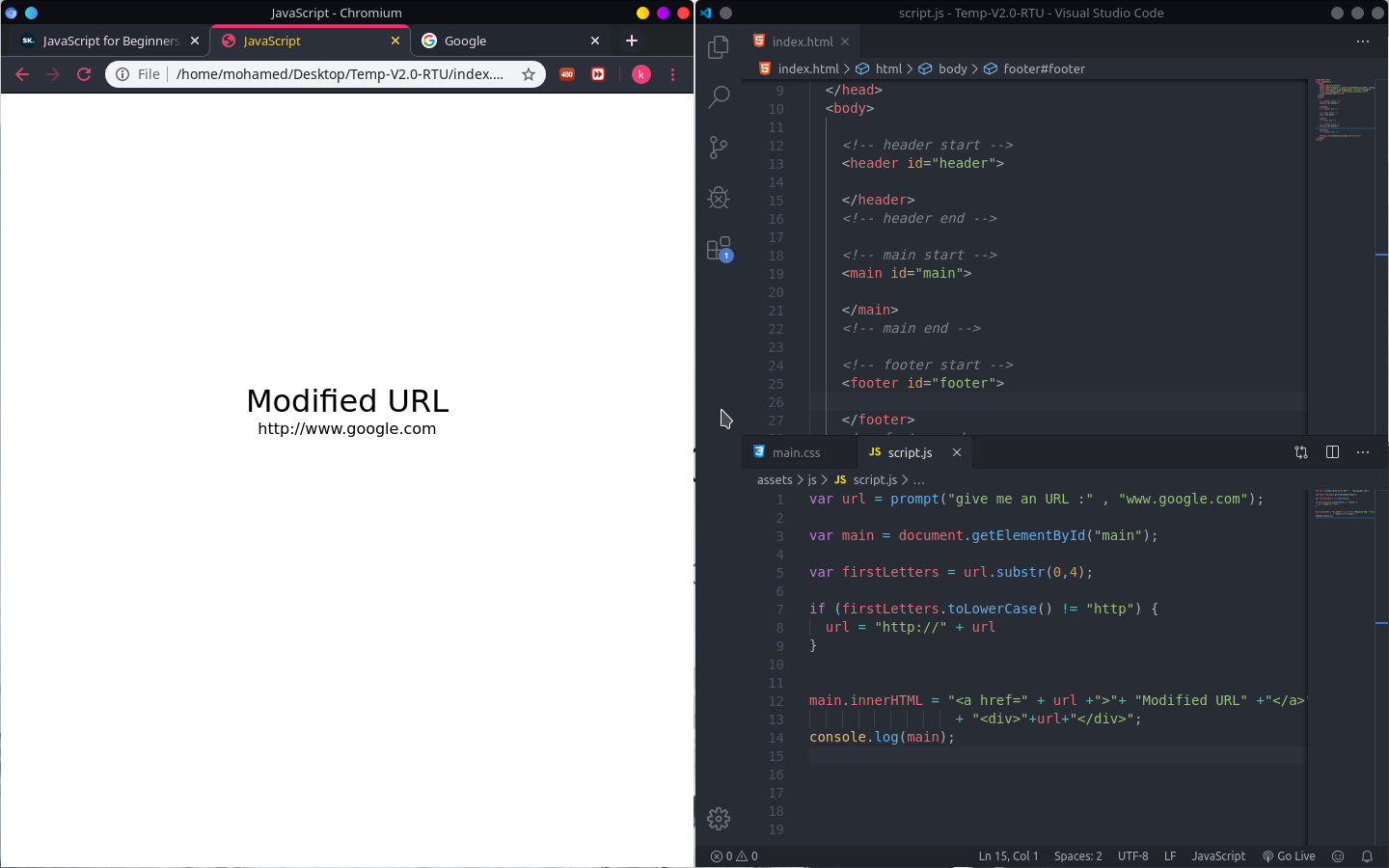1389x868 pixels.
Task: Click the errors and warnings status item
Action: 734,856
